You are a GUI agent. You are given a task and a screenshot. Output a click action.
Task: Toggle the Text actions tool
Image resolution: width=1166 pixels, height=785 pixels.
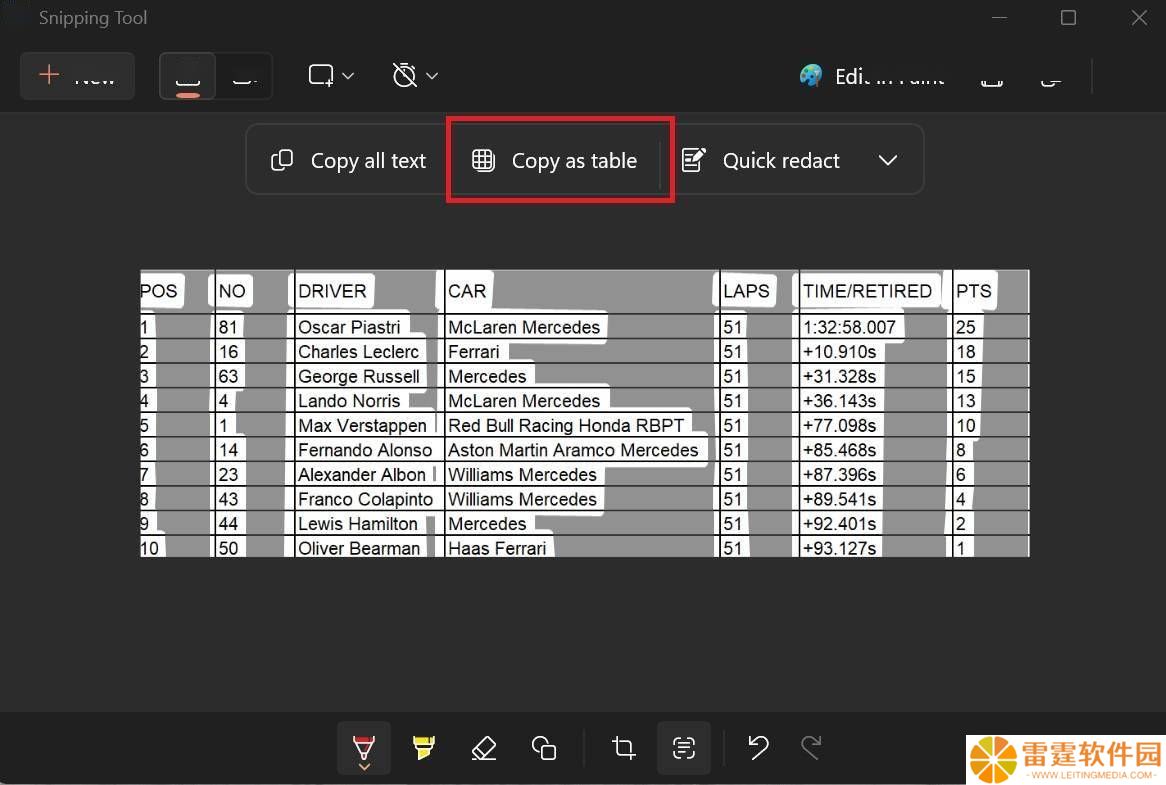pos(683,747)
